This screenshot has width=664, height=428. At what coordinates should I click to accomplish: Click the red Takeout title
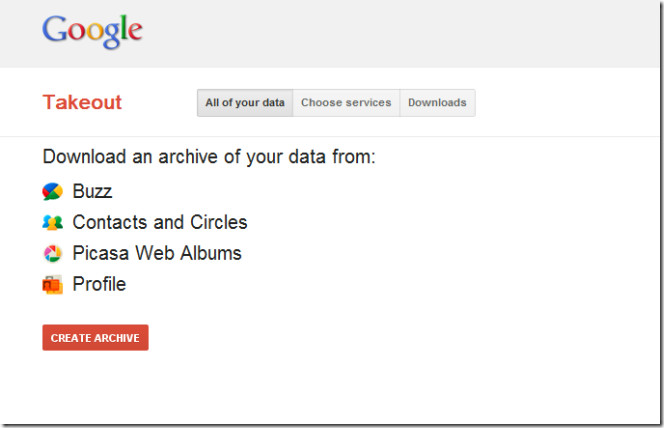coord(82,102)
